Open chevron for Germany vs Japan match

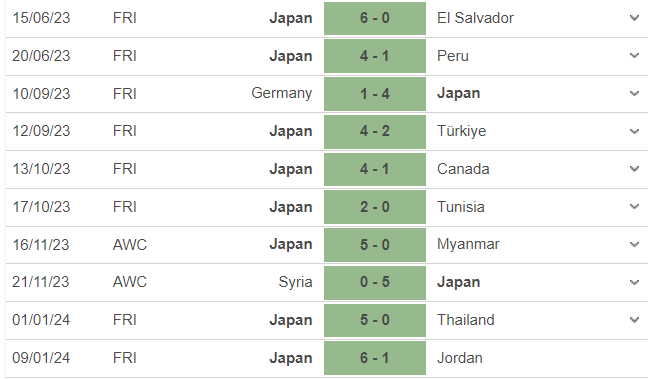(x=634, y=93)
